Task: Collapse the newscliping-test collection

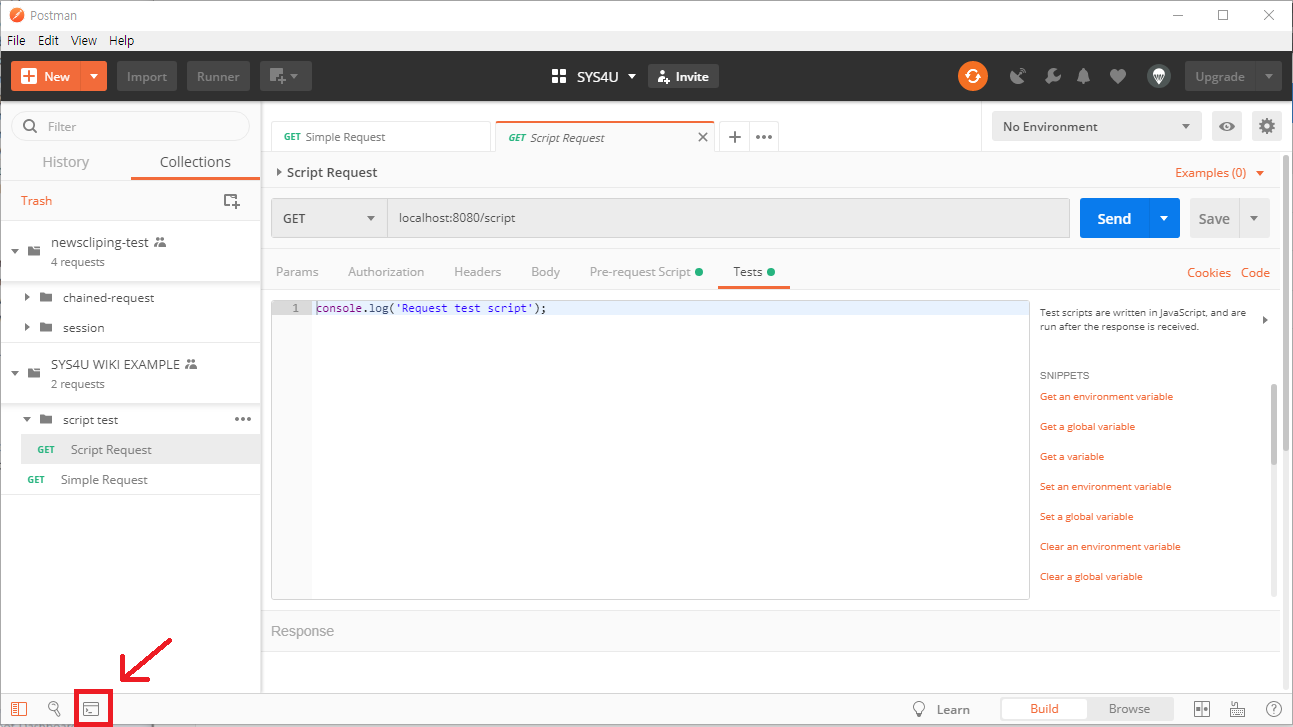Action: [15, 250]
